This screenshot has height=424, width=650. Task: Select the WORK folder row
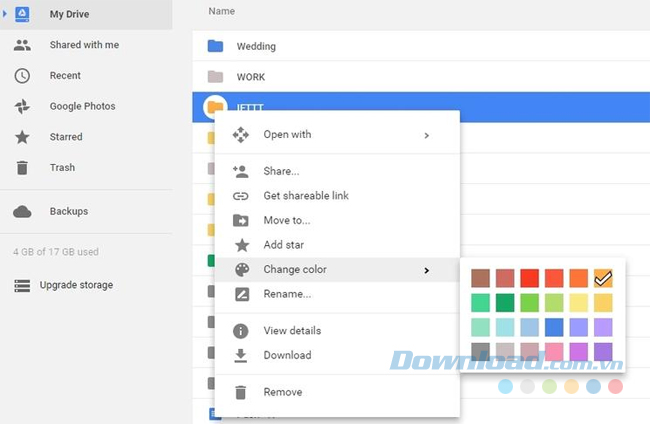pyautogui.click(x=421, y=77)
